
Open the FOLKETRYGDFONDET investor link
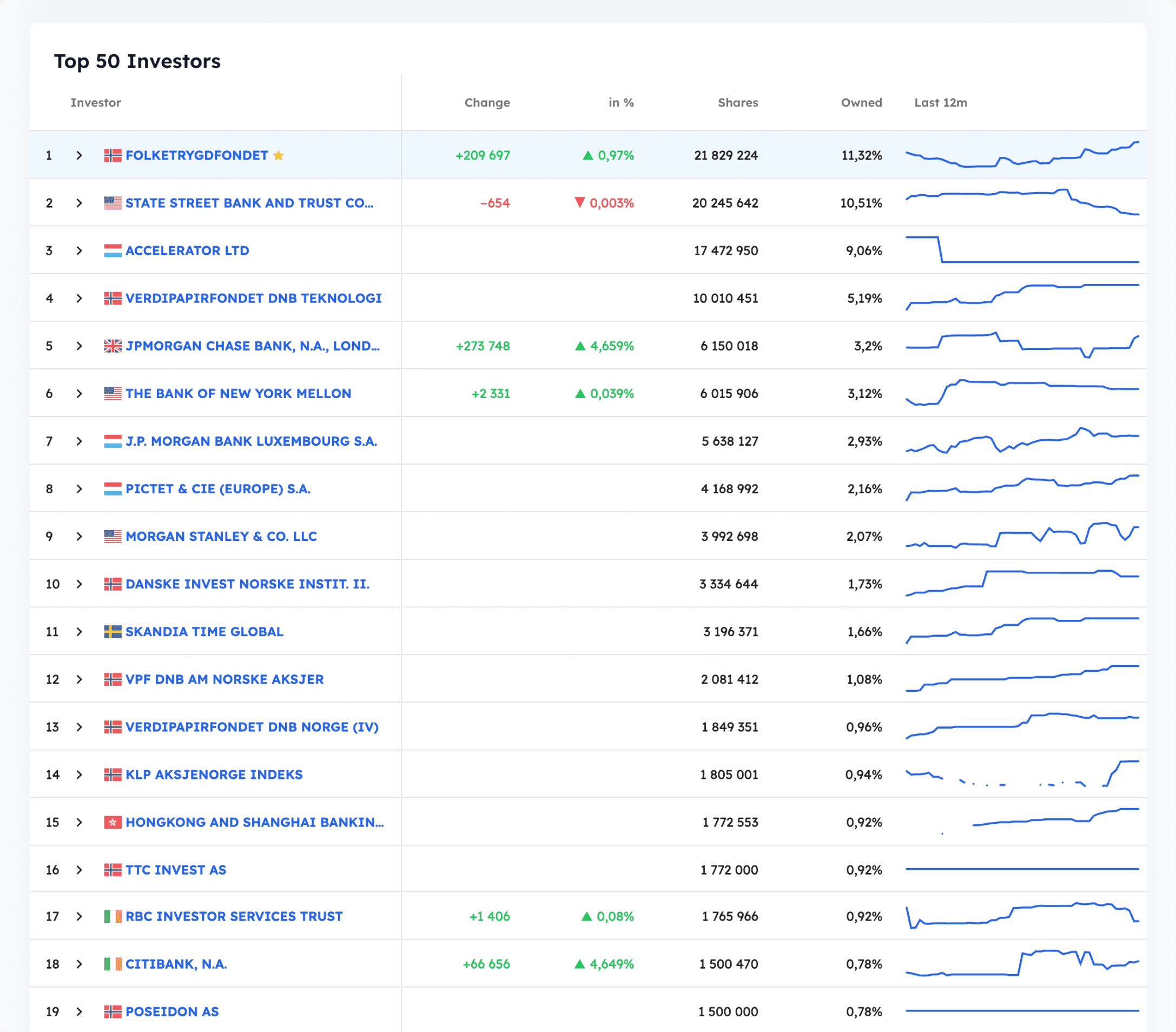[197, 155]
